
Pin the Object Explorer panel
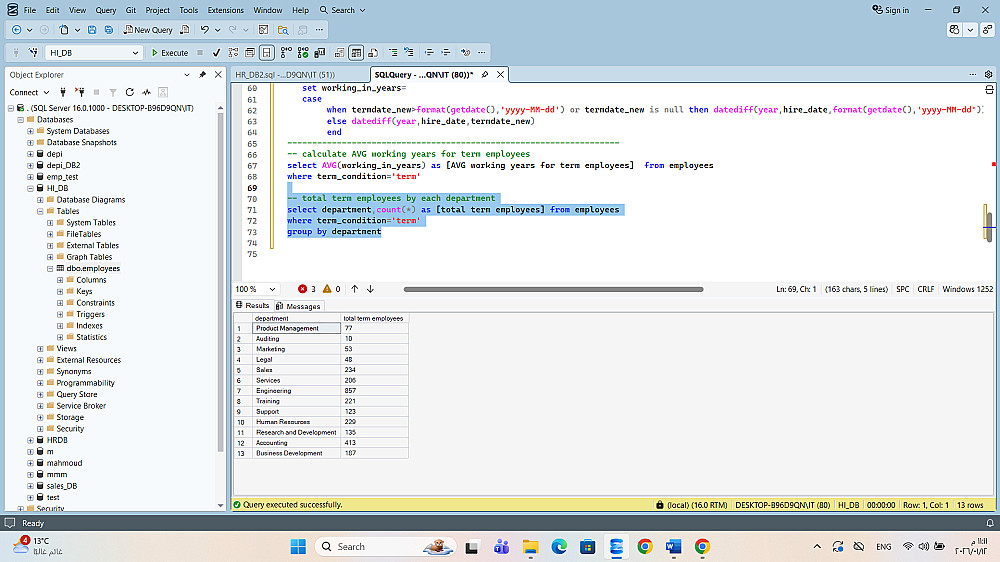203,75
